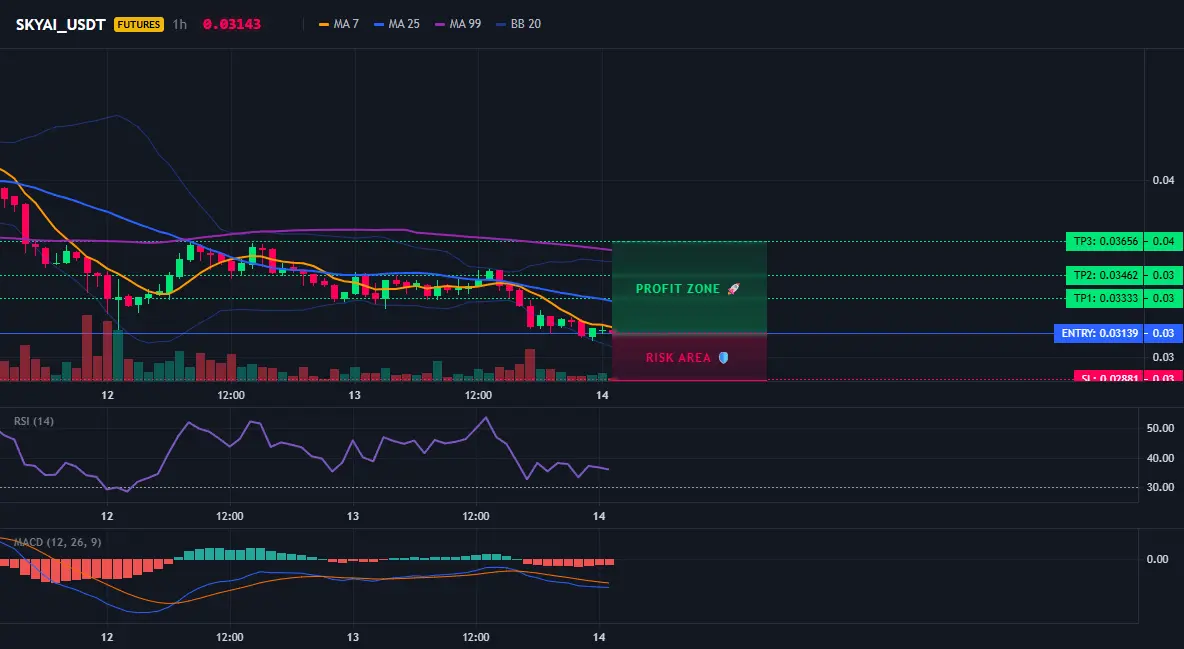Viewport: 1184px width, 649px height.
Task: Click the TP3: 0.03656 price label
Action: click(x=1104, y=242)
